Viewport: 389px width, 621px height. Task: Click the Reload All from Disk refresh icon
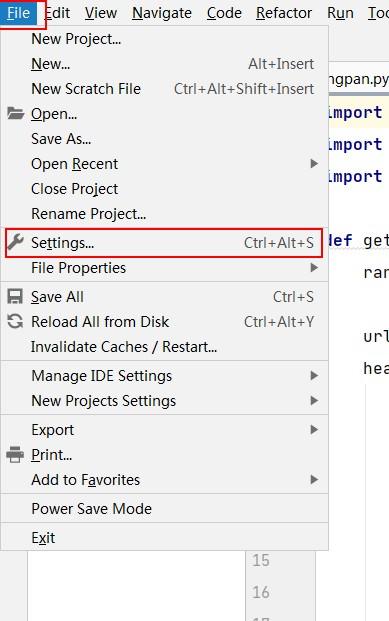[15, 322]
